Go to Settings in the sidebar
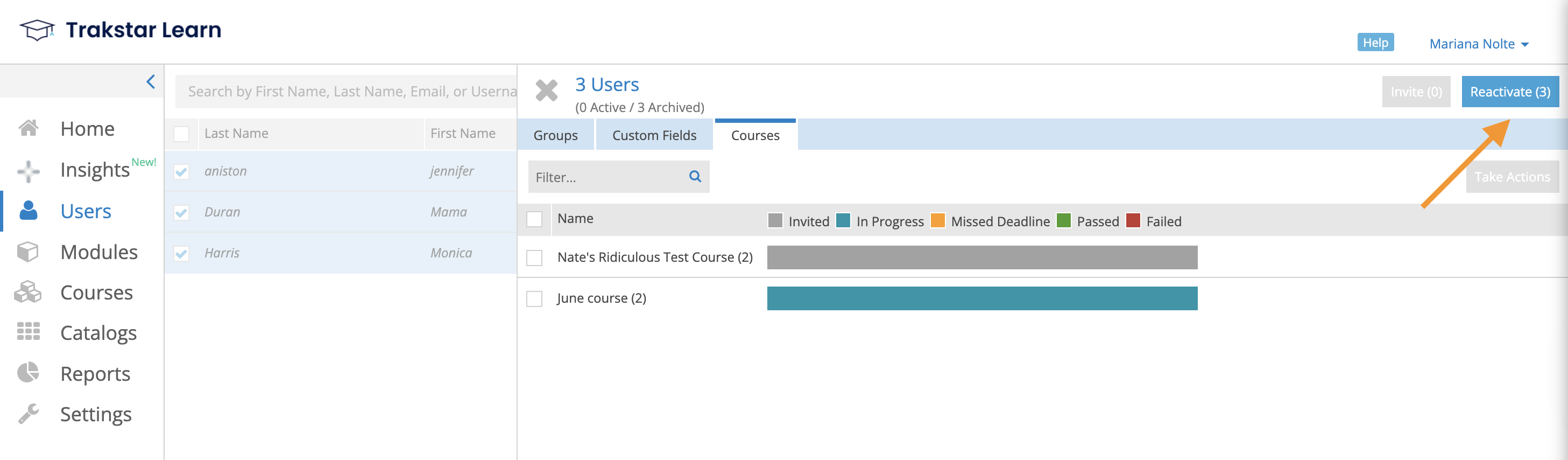1568x460 pixels. pyautogui.click(x=96, y=414)
